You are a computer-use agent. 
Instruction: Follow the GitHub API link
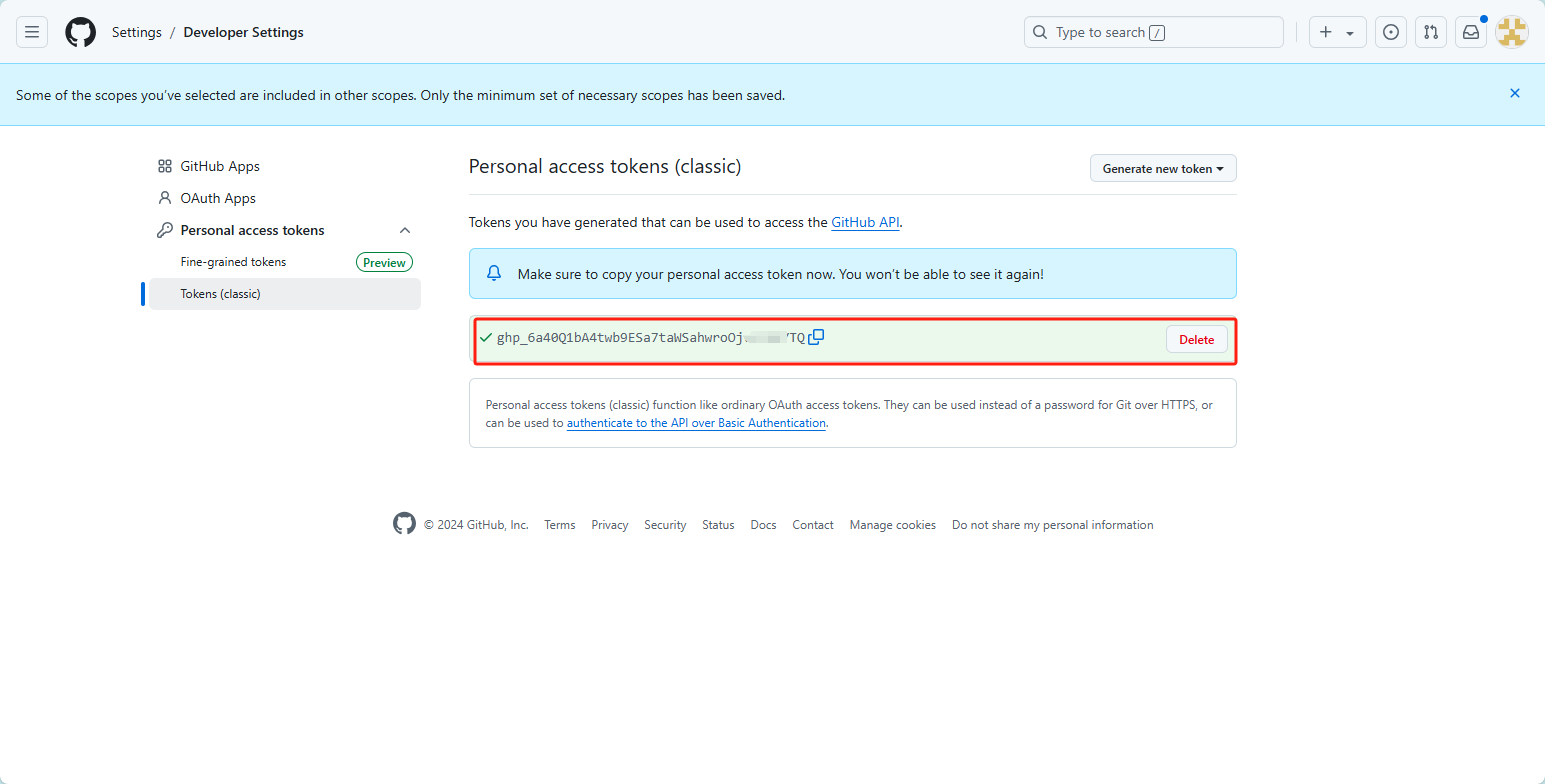[866, 222]
